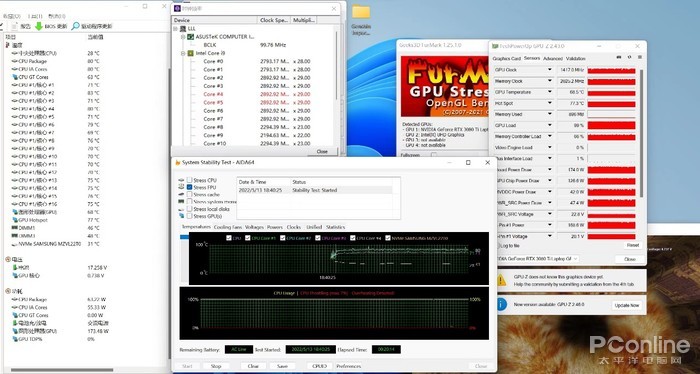This screenshot has width=700, height=374.
Task: Open the Board Power Draw dropdown arrow
Action: [550, 170]
